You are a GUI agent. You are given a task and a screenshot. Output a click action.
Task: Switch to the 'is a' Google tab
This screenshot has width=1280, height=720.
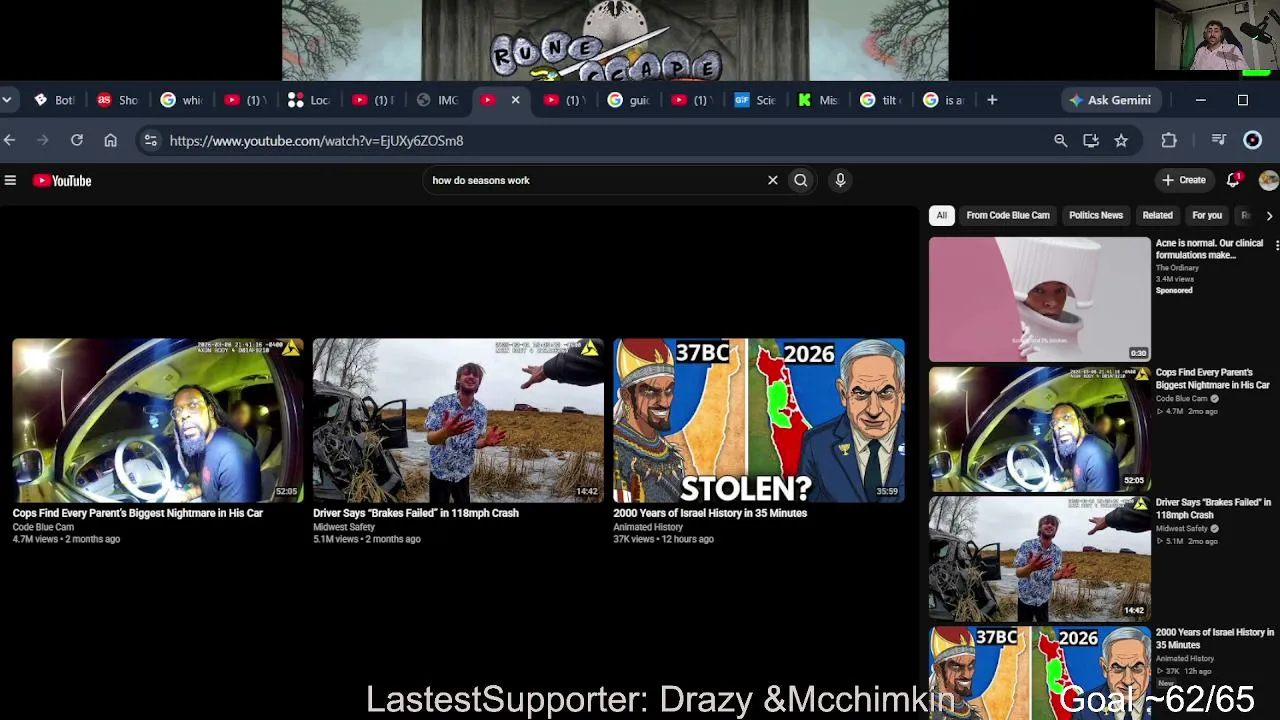click(x=944, y=100)
